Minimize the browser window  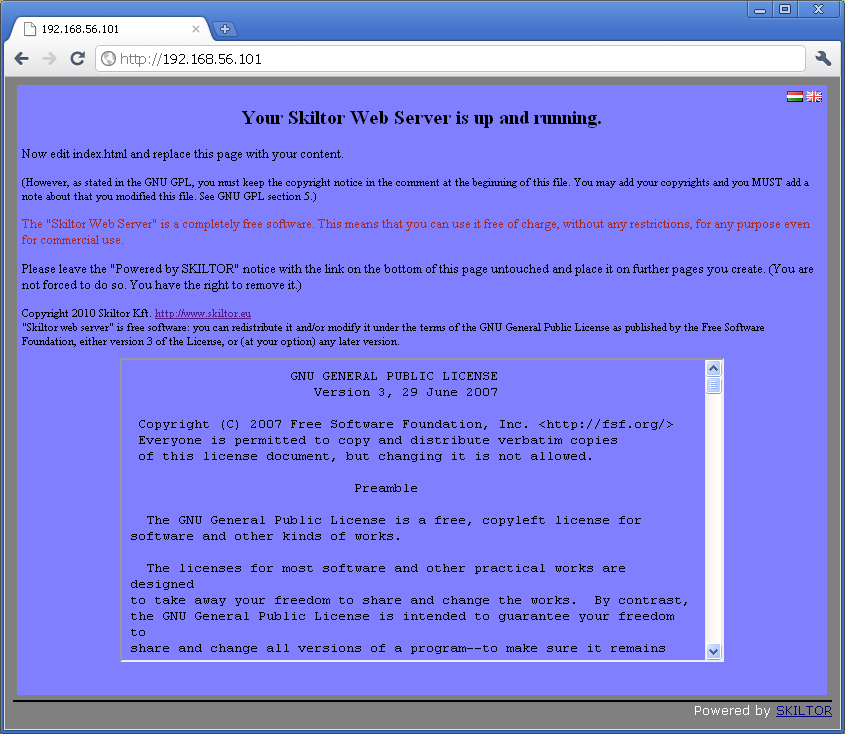tap(760, 9)
